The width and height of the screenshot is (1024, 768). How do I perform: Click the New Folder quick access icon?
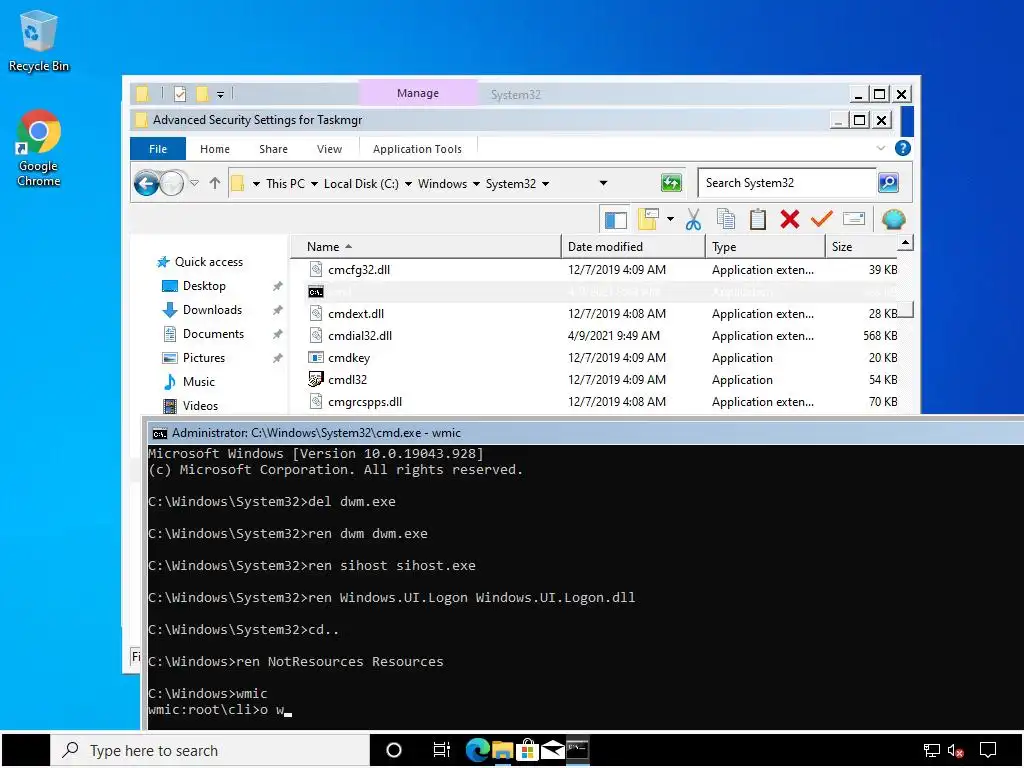[x=202, y=94]
